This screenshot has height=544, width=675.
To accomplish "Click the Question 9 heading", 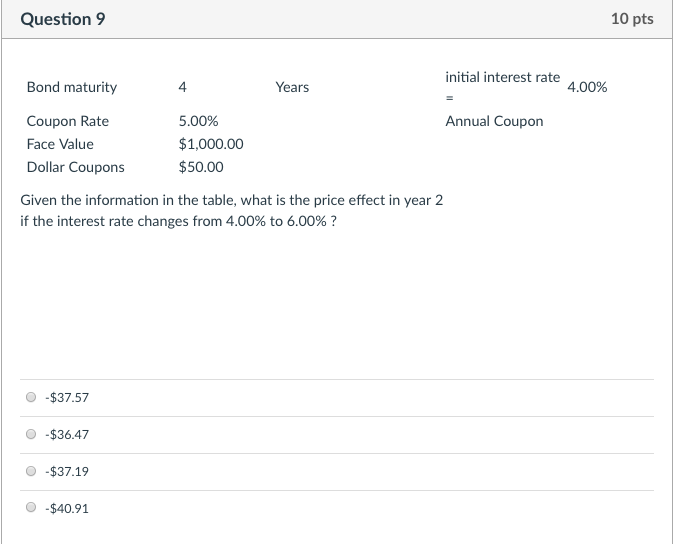I will (63, 19).
